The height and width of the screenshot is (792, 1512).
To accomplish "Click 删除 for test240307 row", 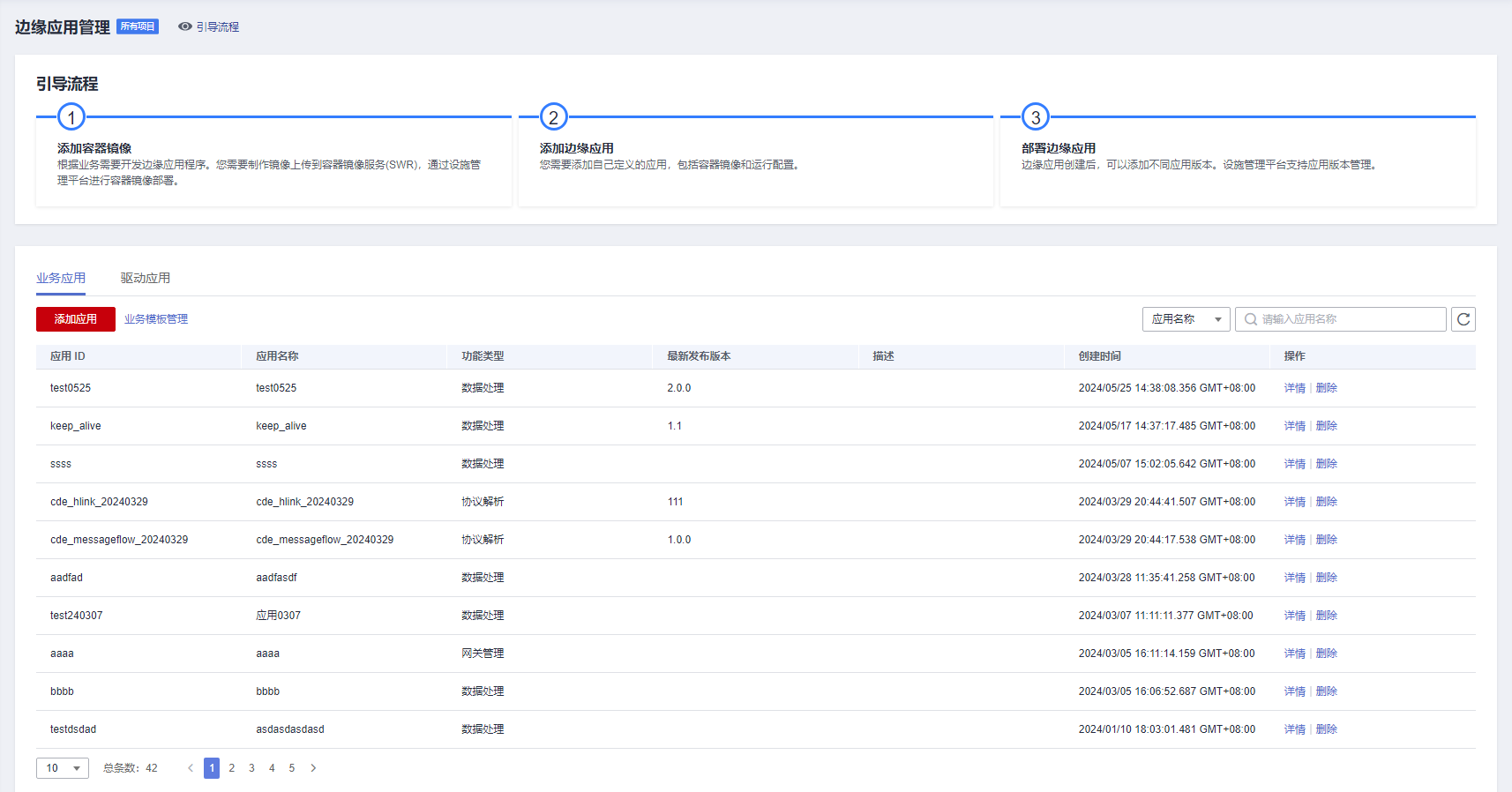I will [1326, 616].
